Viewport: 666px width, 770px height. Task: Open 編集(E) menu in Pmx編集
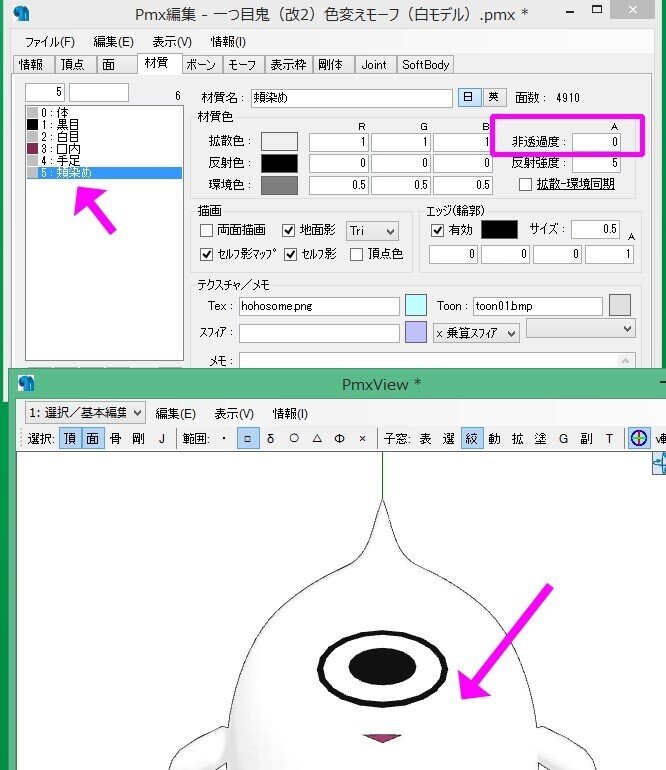tap(113, 42)
